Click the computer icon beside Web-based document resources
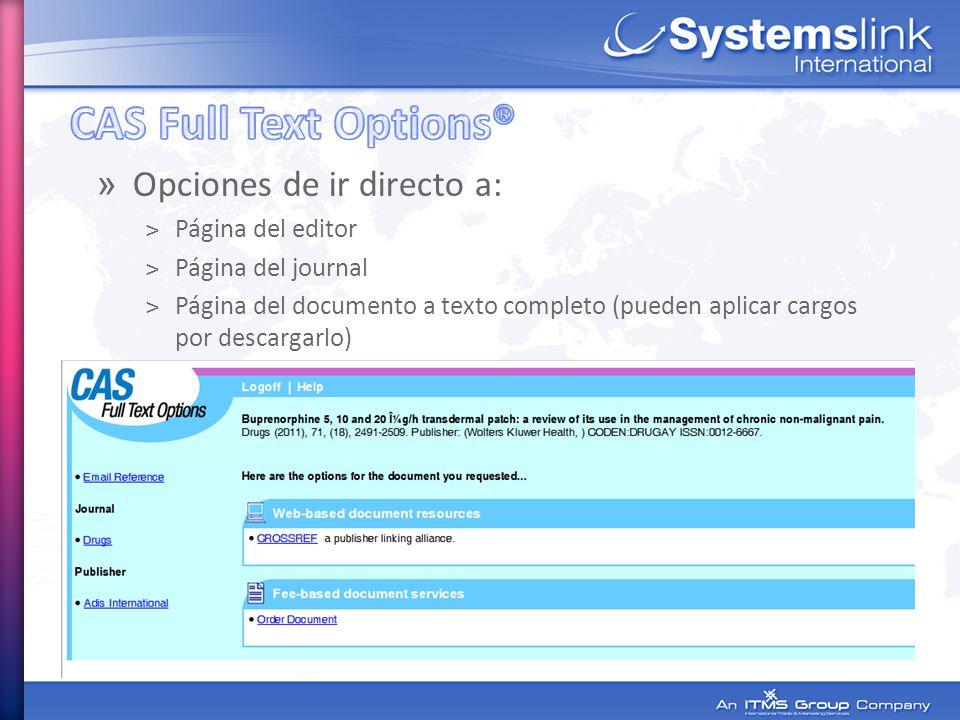Viewport: 960px width, 720px height. point(255,512)
